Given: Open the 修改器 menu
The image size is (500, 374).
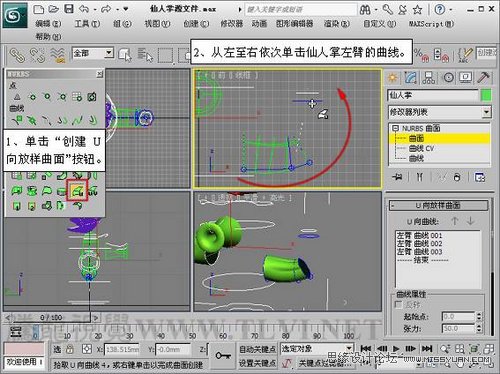Looking at the screenshot, I should [231, 24].
